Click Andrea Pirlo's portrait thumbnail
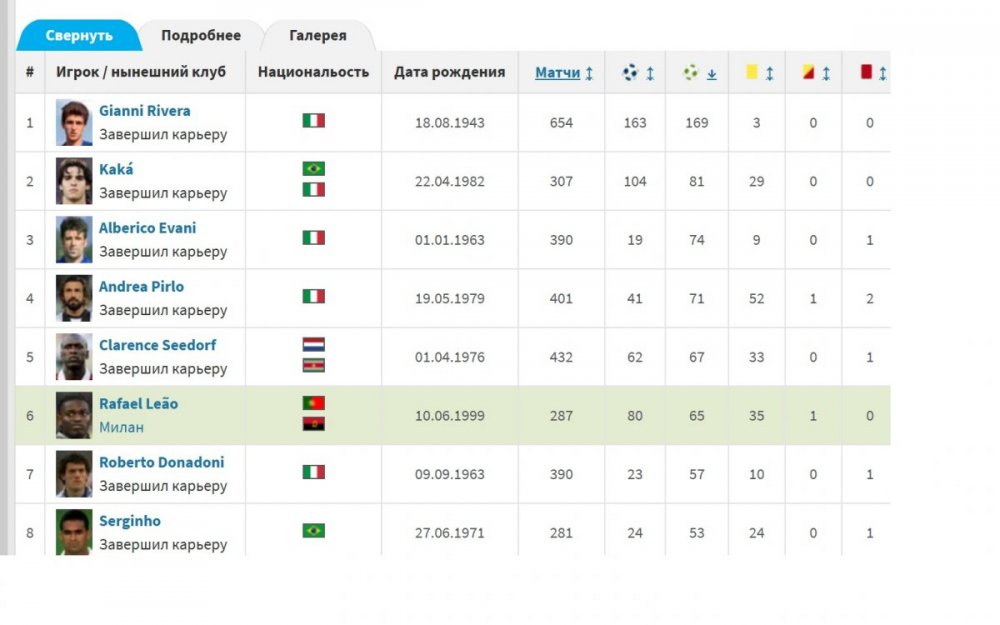The image size is (1000, 625). coord(74,298)
